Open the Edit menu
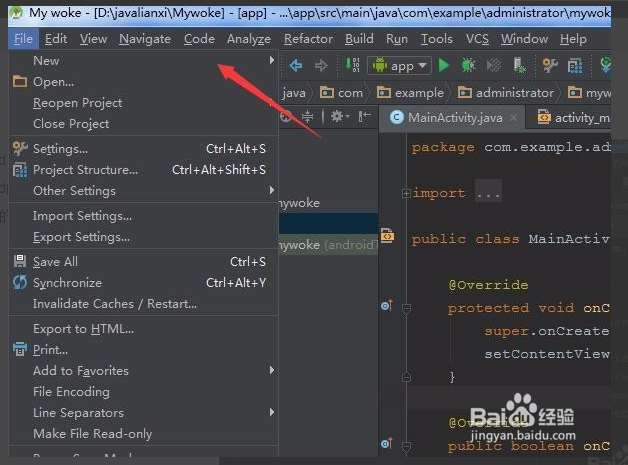628x465 pixels. (x=56, y=39)
